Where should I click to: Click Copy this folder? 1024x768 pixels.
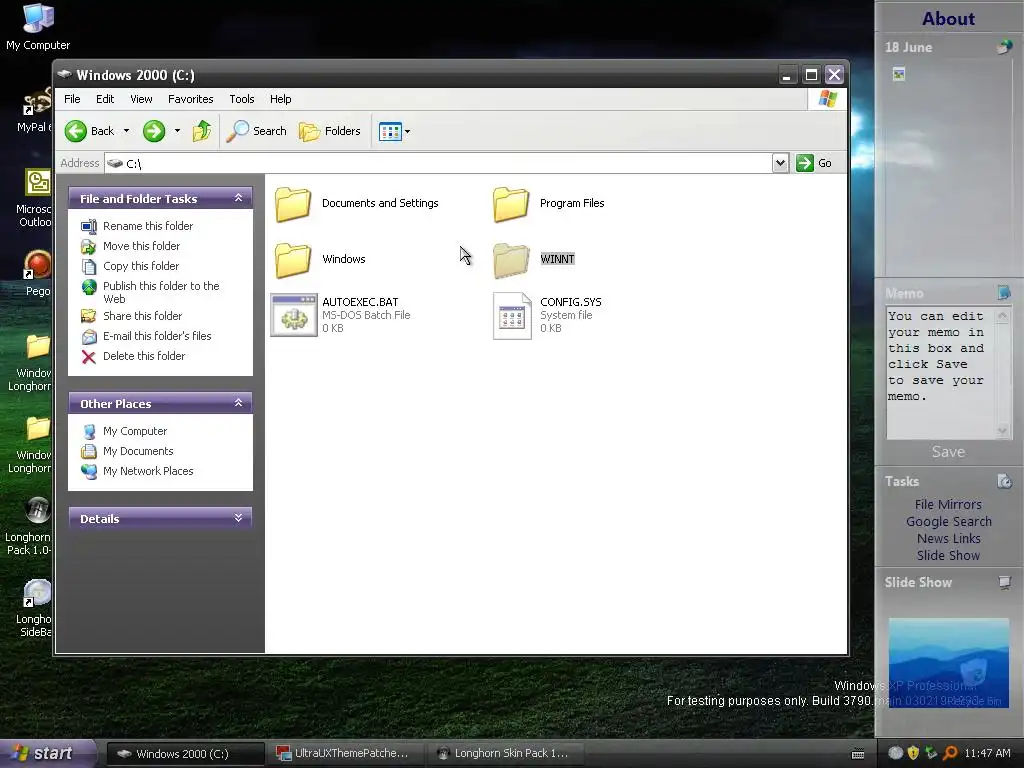pos(140,266)
